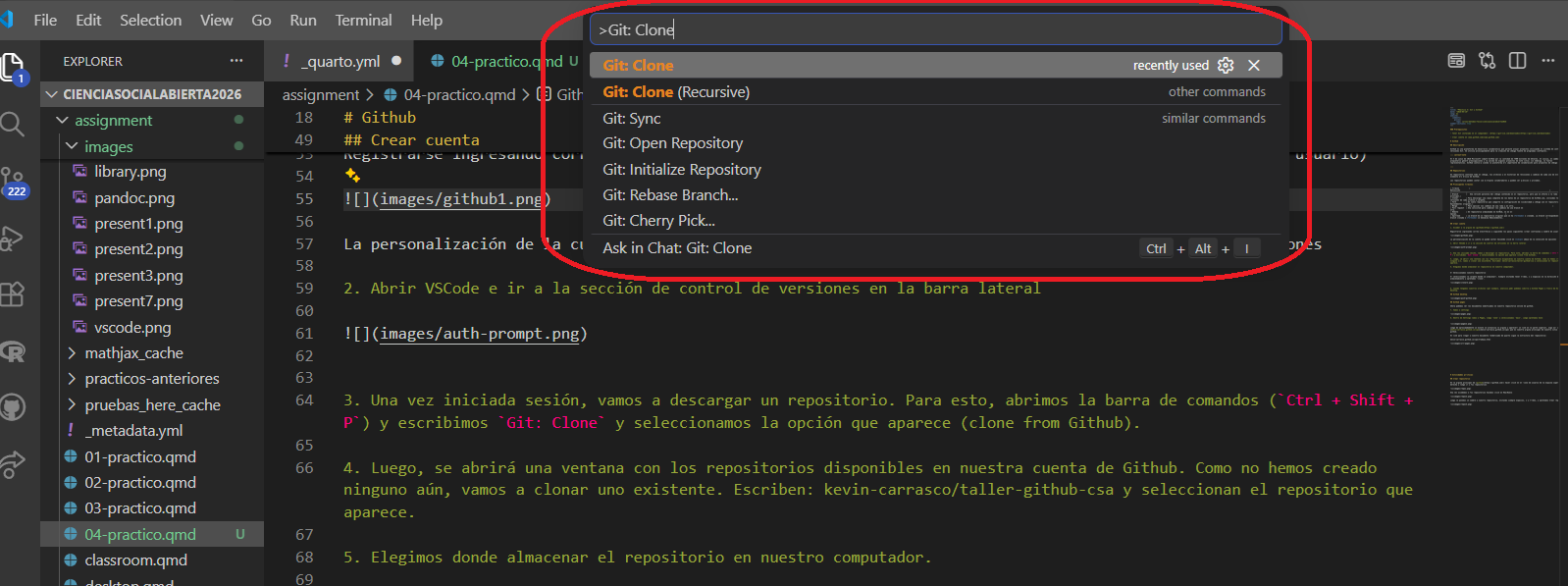Expand the mathjax_cache folder

pyautogui.click(x=72, y=352)
